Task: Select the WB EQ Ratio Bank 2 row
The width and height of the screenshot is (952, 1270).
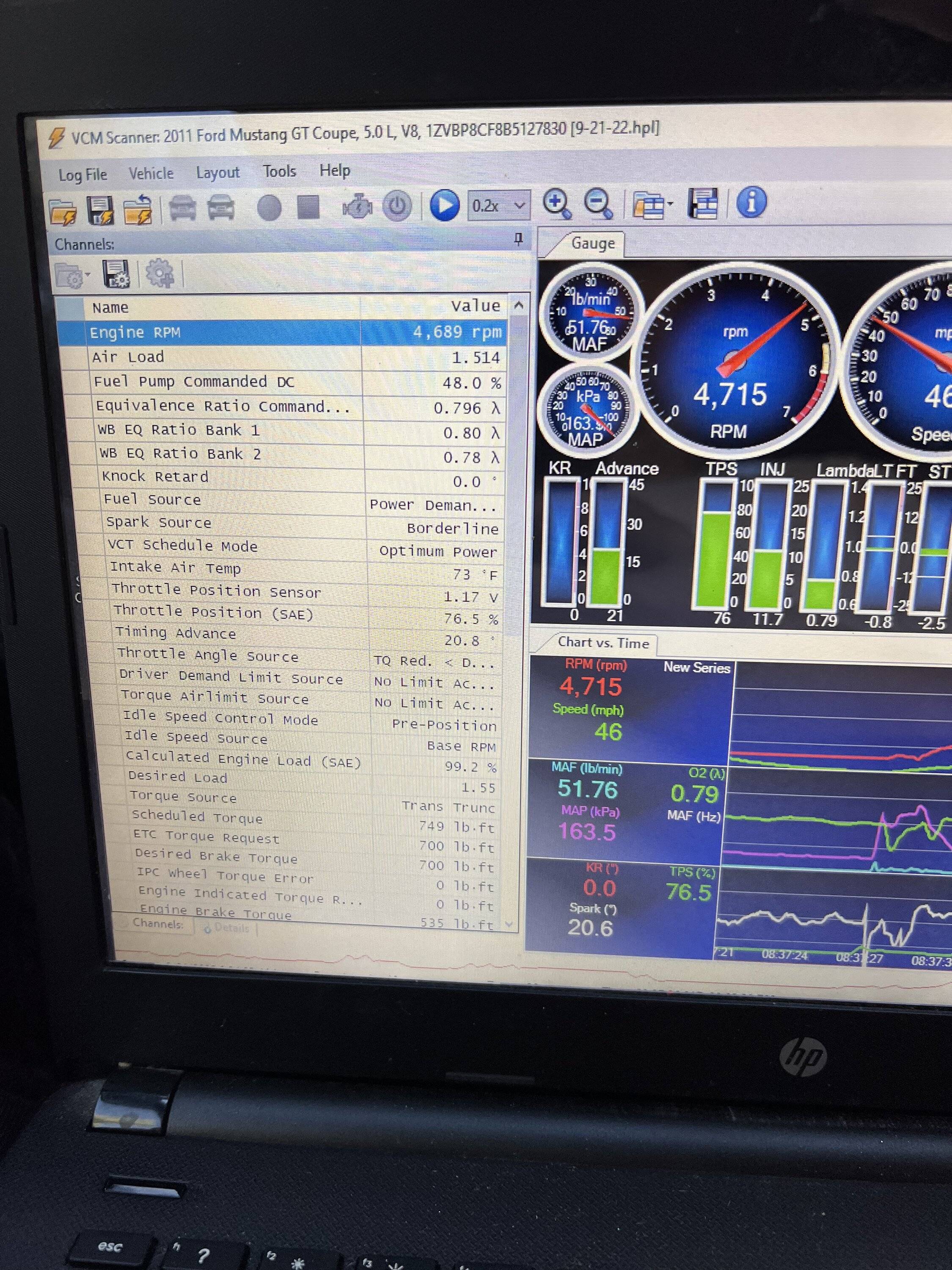Action: click(288, 455)
